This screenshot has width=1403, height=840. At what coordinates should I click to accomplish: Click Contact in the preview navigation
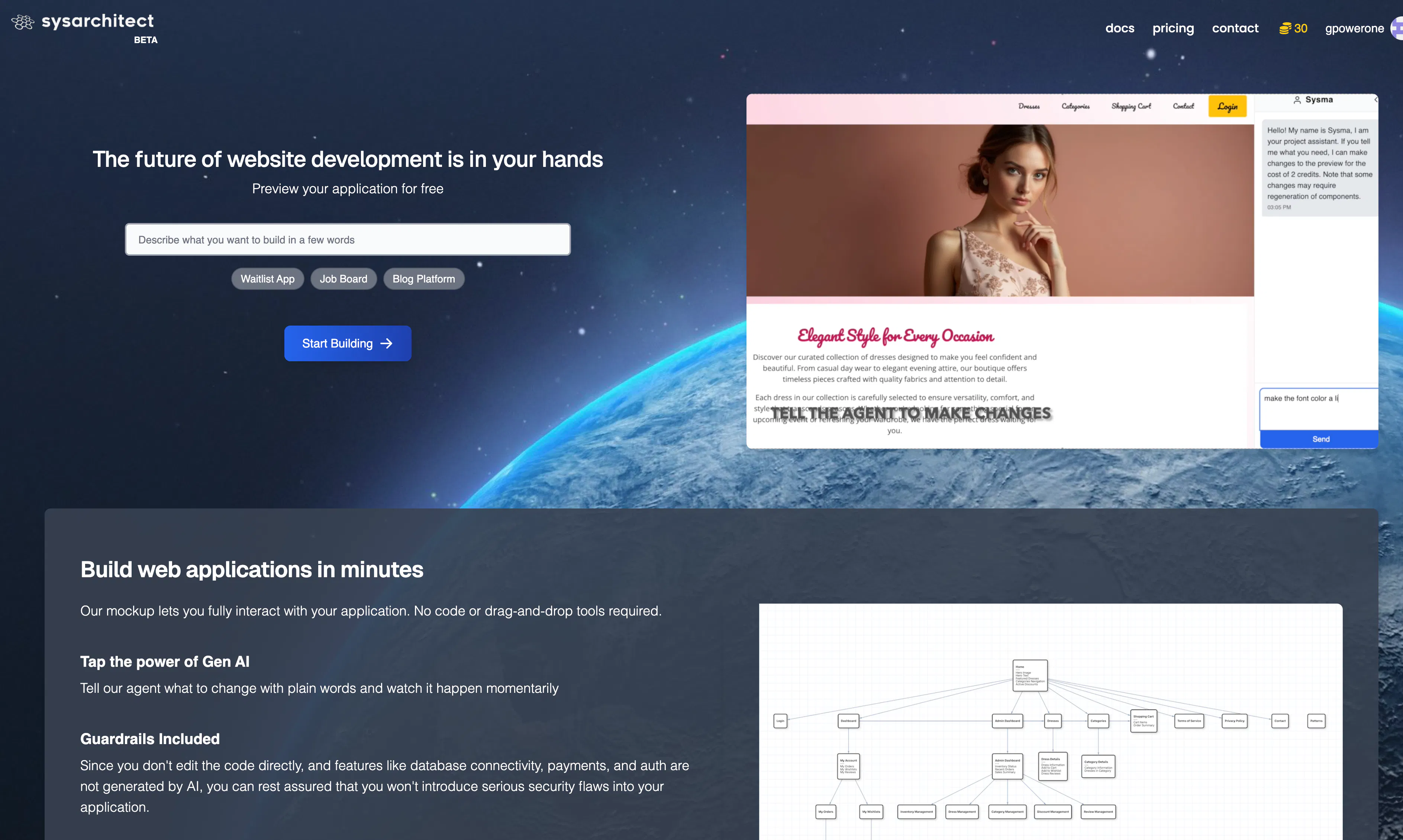pos(1183,106)
